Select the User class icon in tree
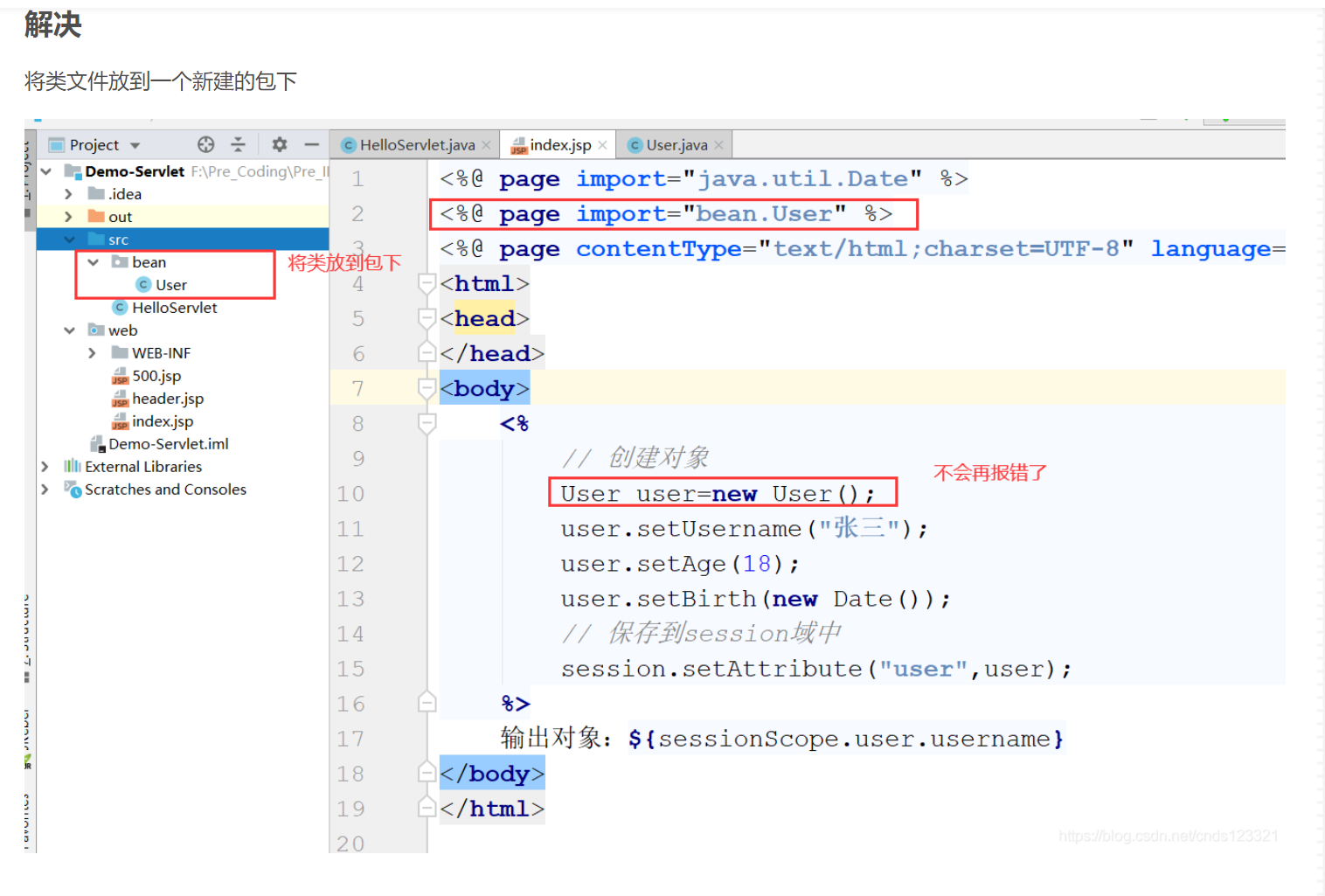Screen dimensions: 1325x896 (144, 285)
